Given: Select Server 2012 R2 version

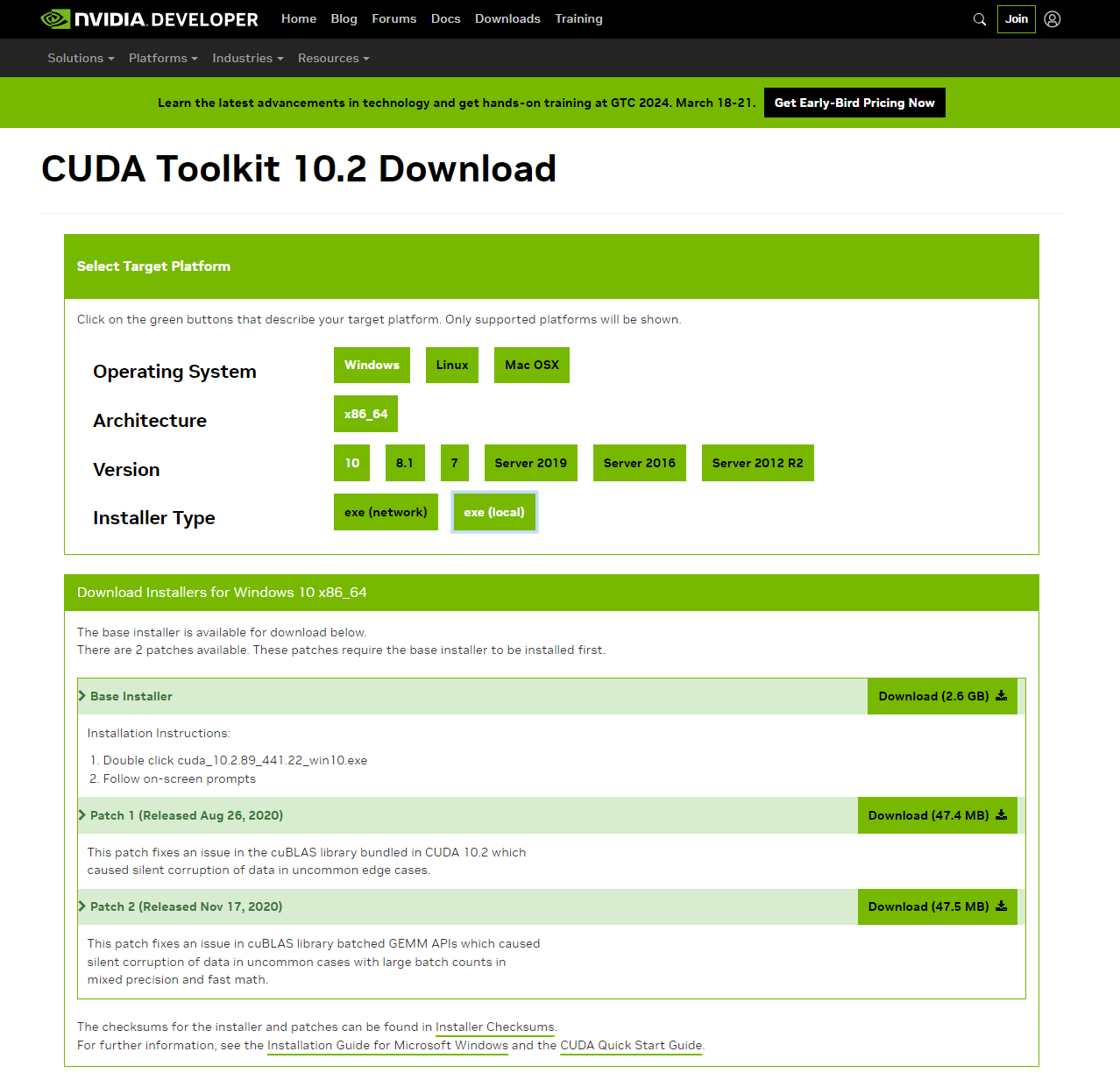Looking at the screenshot, I should [x=758, y=463].
